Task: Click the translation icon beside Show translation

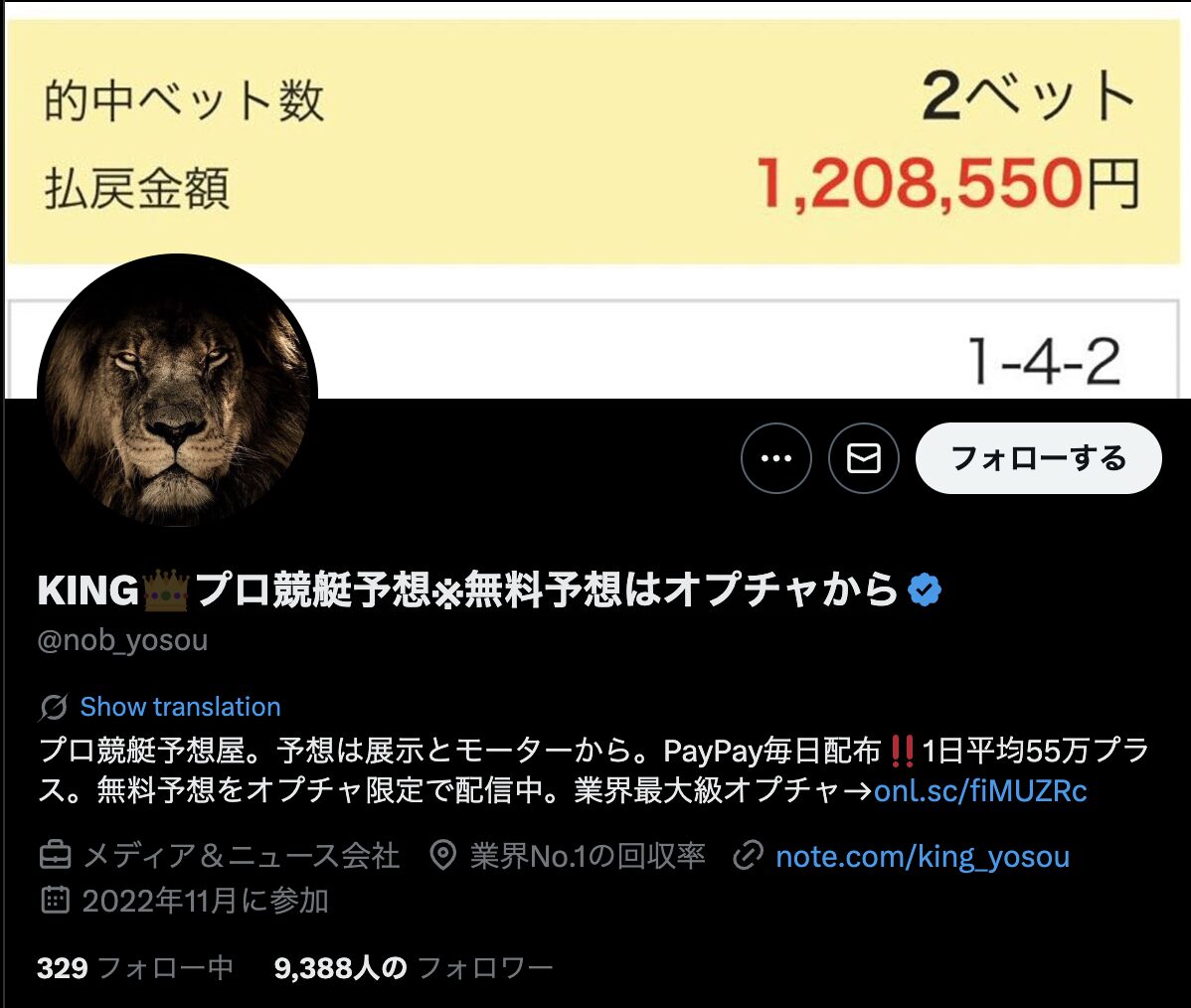Action: coord(54,707)
